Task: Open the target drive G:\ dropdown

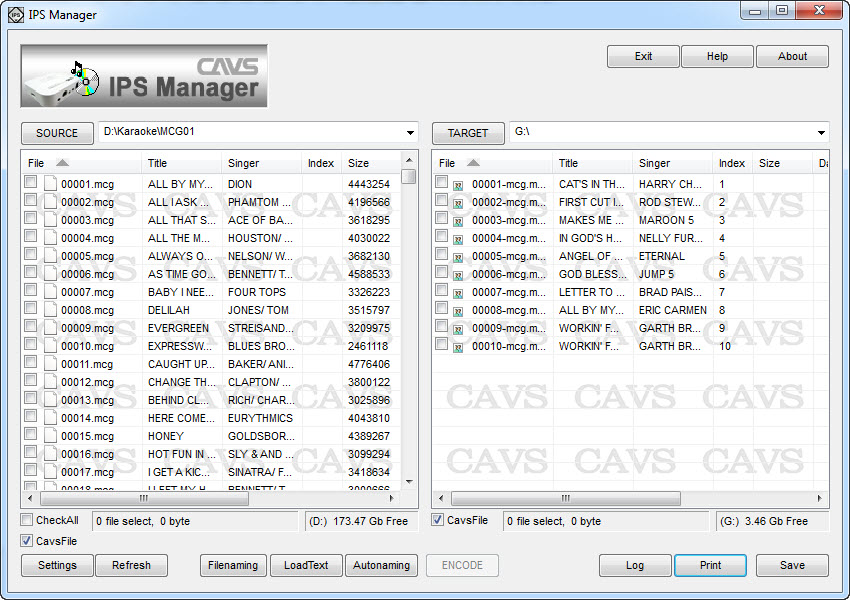Action: coord(821,133)
